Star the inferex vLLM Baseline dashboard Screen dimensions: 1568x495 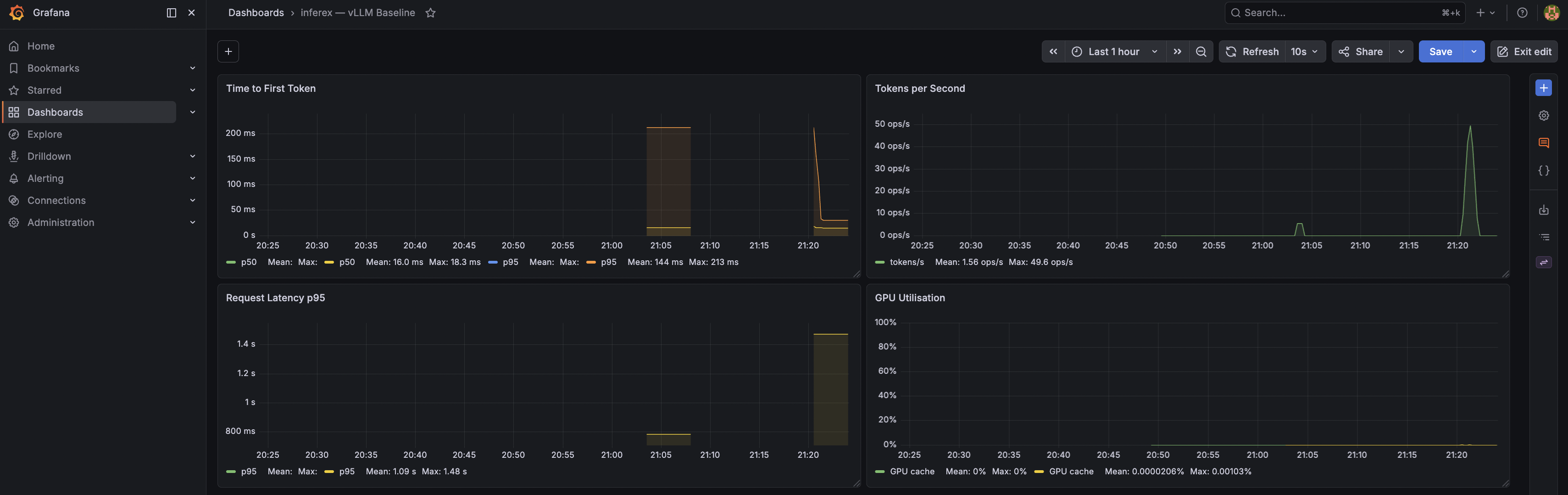[430, 13]
